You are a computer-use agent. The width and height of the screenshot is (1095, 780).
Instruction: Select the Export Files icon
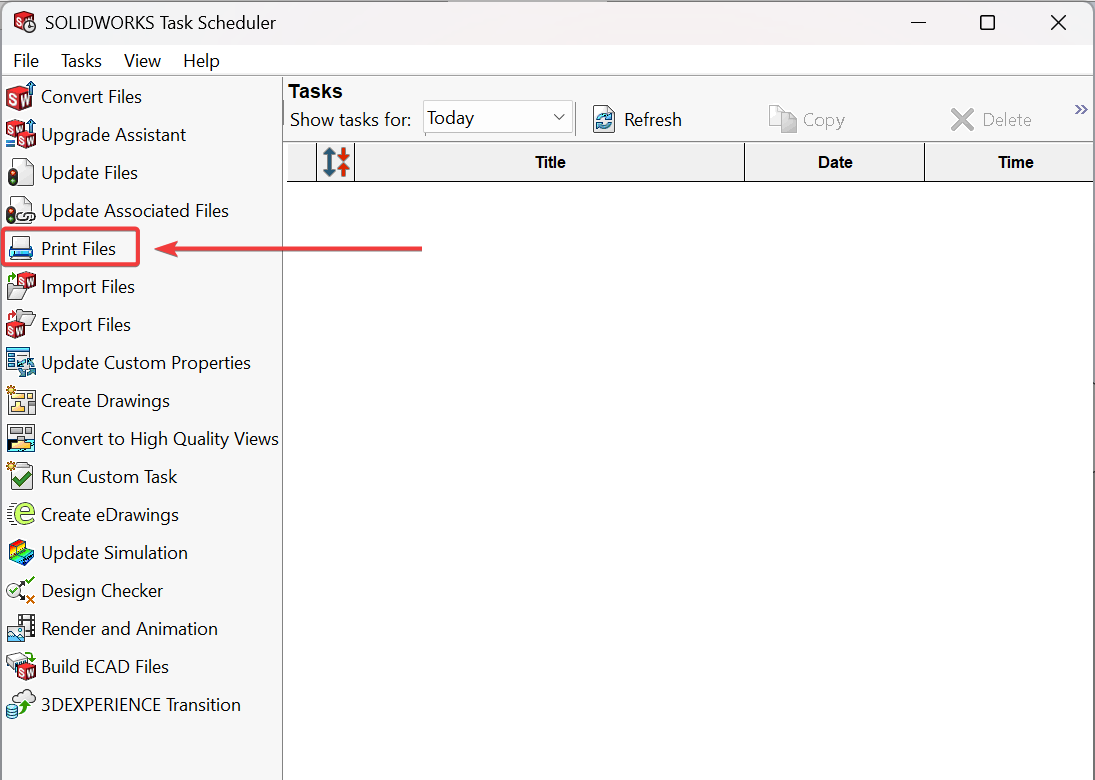(x=20, y=325)
